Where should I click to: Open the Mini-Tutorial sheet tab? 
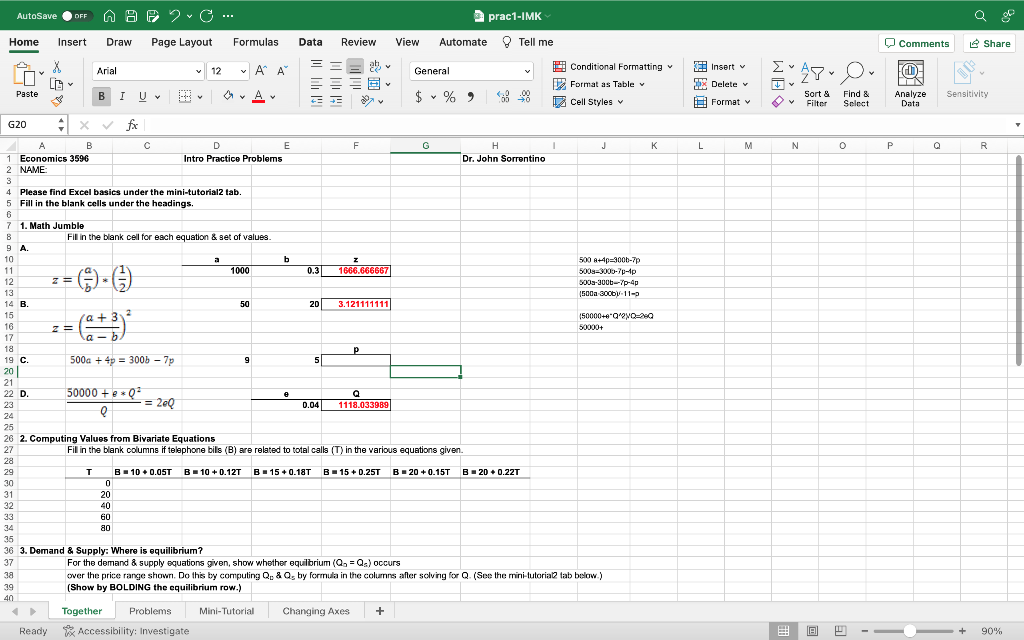[x=227, y=610]
